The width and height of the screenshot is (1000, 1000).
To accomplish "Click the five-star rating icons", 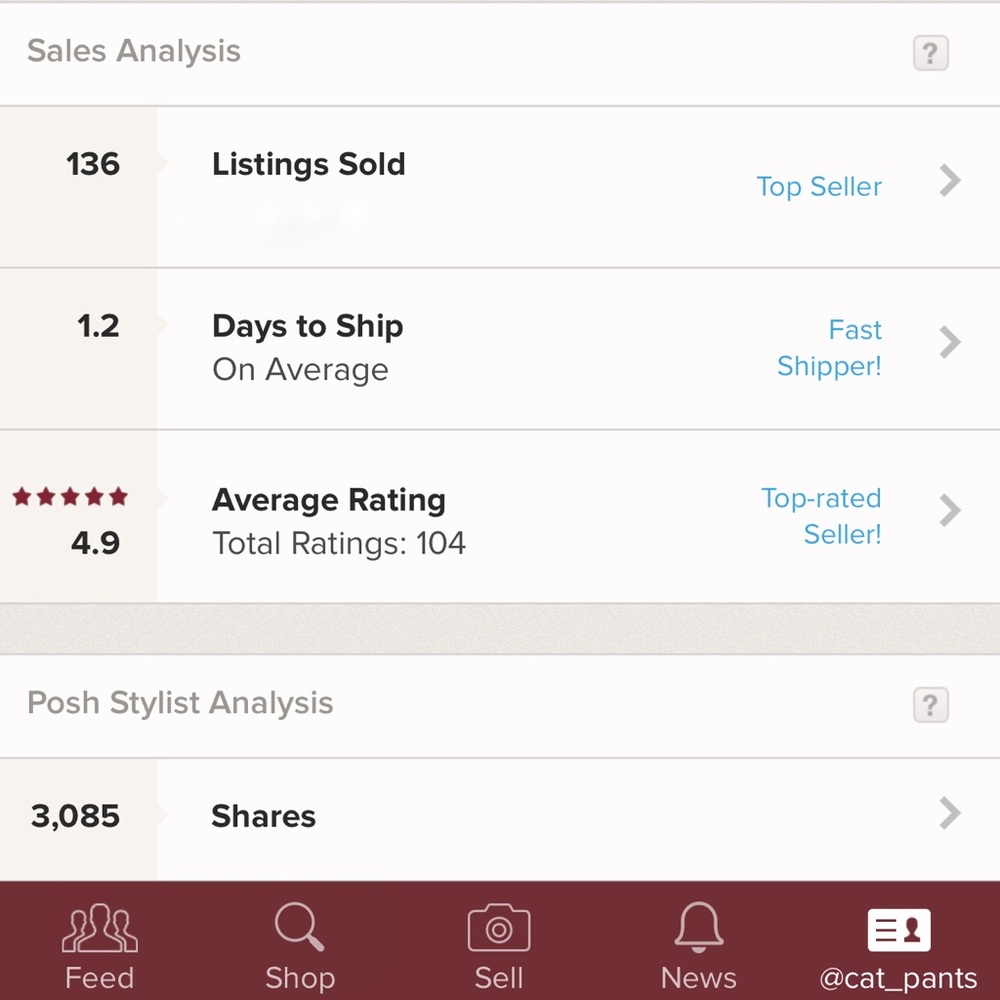I will pyautogui.click(x=70, y=496).
